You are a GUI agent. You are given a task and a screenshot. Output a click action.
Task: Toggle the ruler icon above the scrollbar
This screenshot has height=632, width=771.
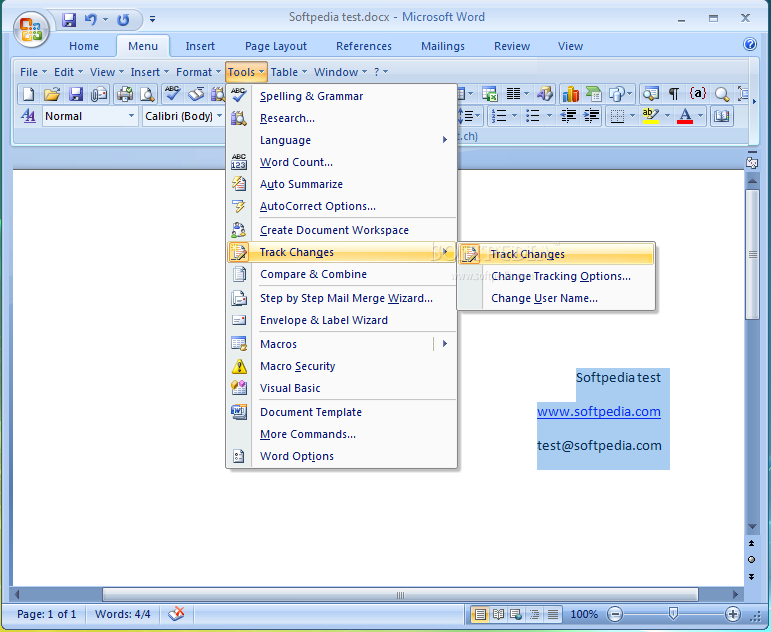pos(752,162)
